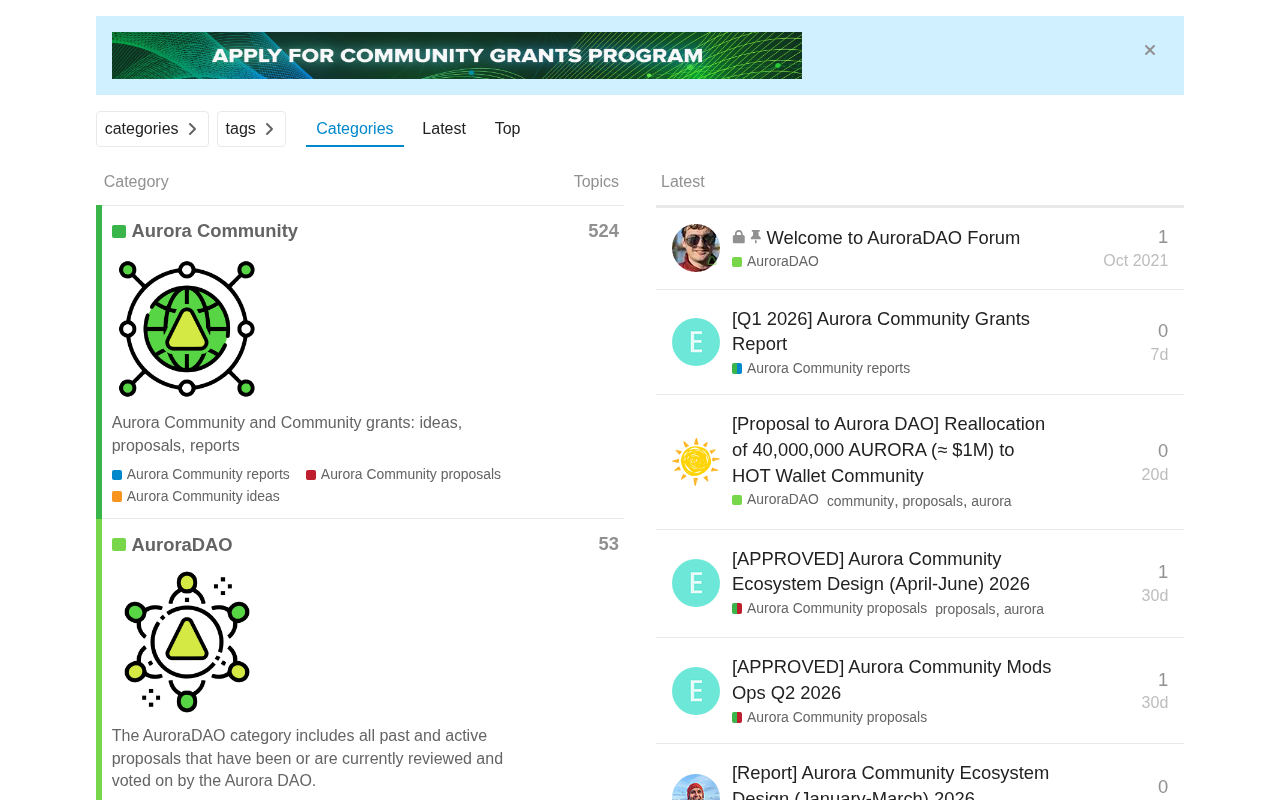Click the Latest column heading

(683, 182)
